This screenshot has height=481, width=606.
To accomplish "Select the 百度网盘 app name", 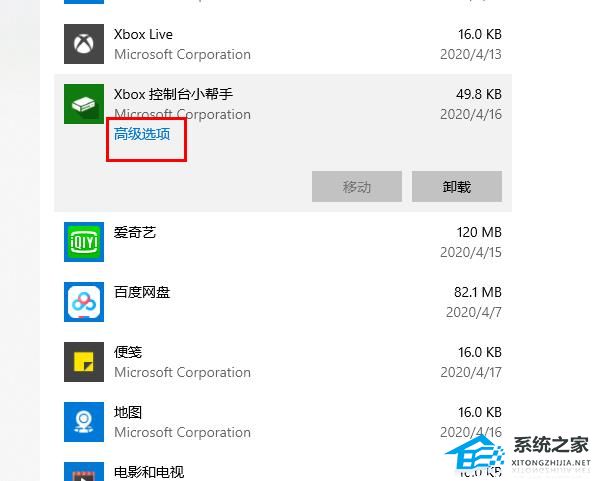I will click(x=142, y=292).
